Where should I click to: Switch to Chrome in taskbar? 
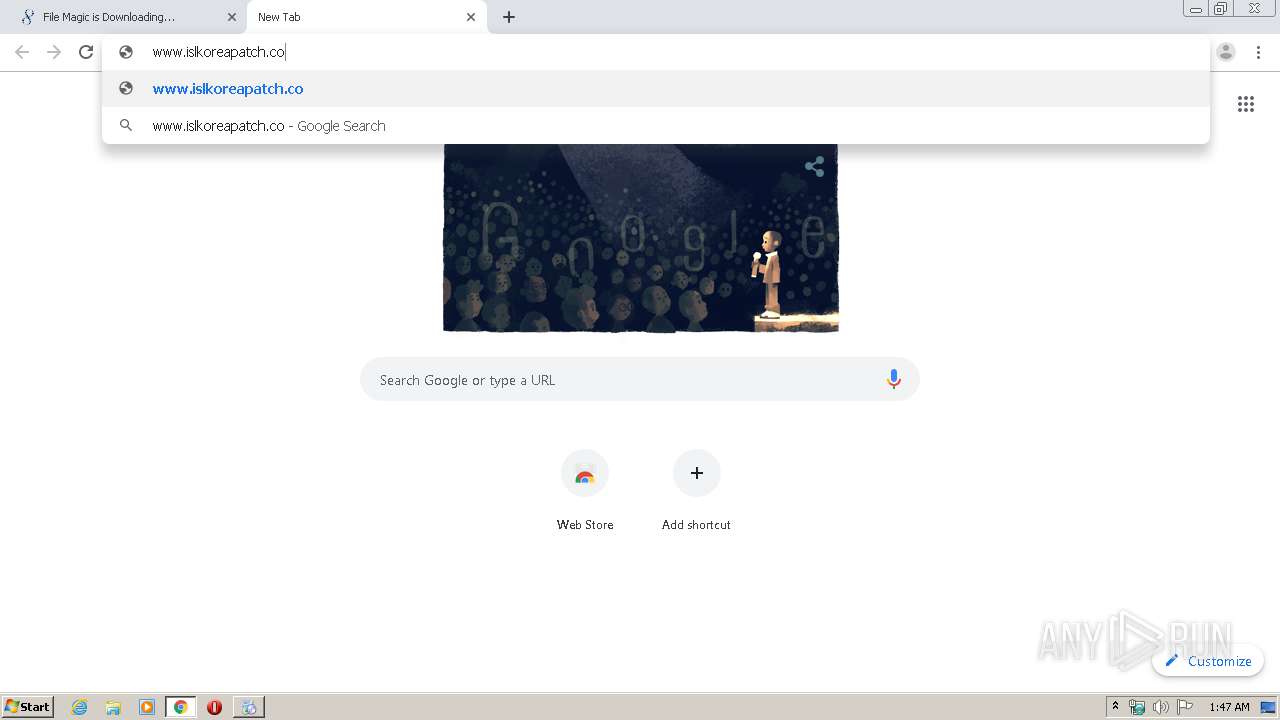coord(180,707)
